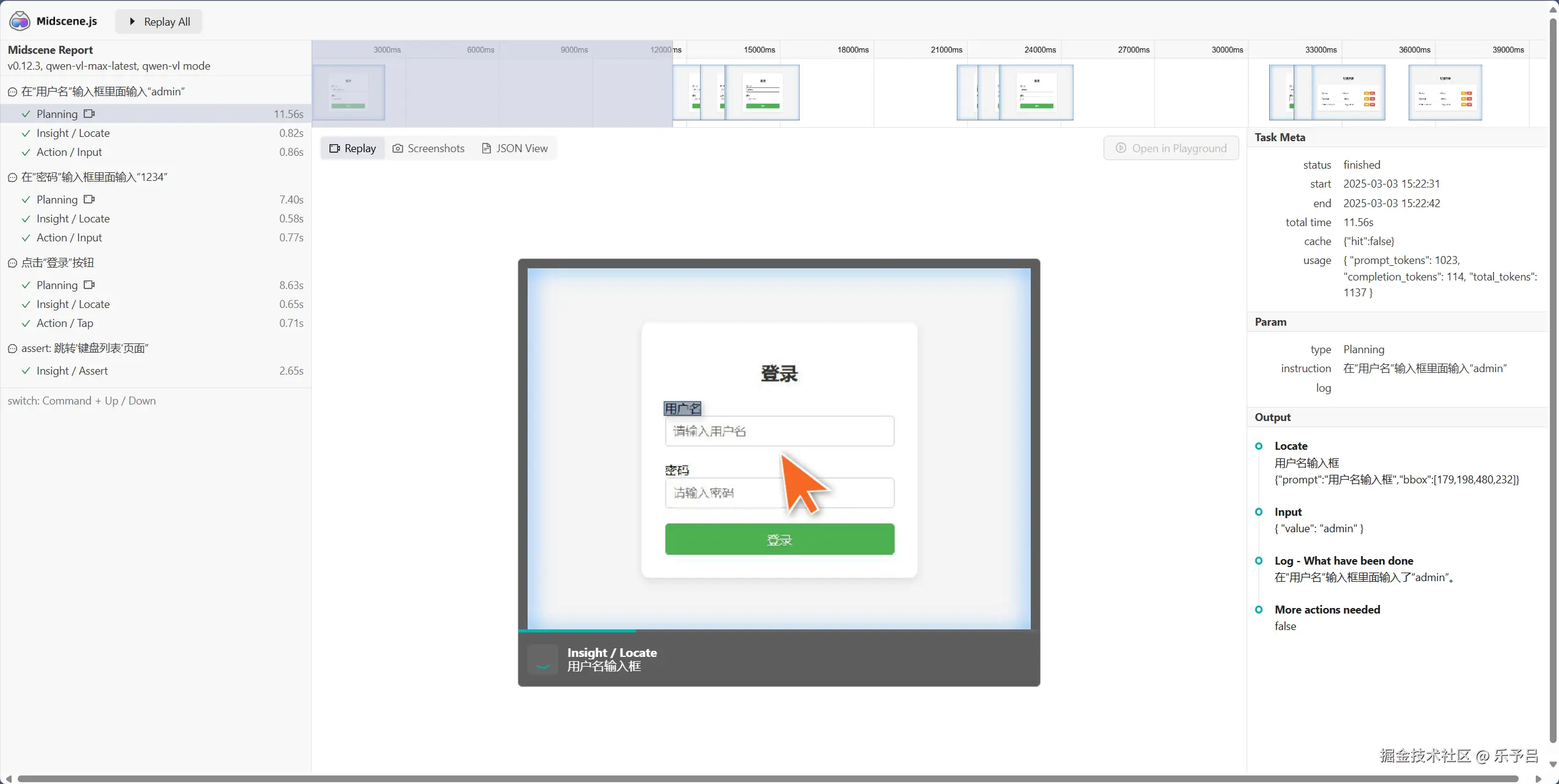The width and height of the screenshot is (1559, 784).
Task: Click the video icon beside first Planning
Action: (x=89, y=114)
